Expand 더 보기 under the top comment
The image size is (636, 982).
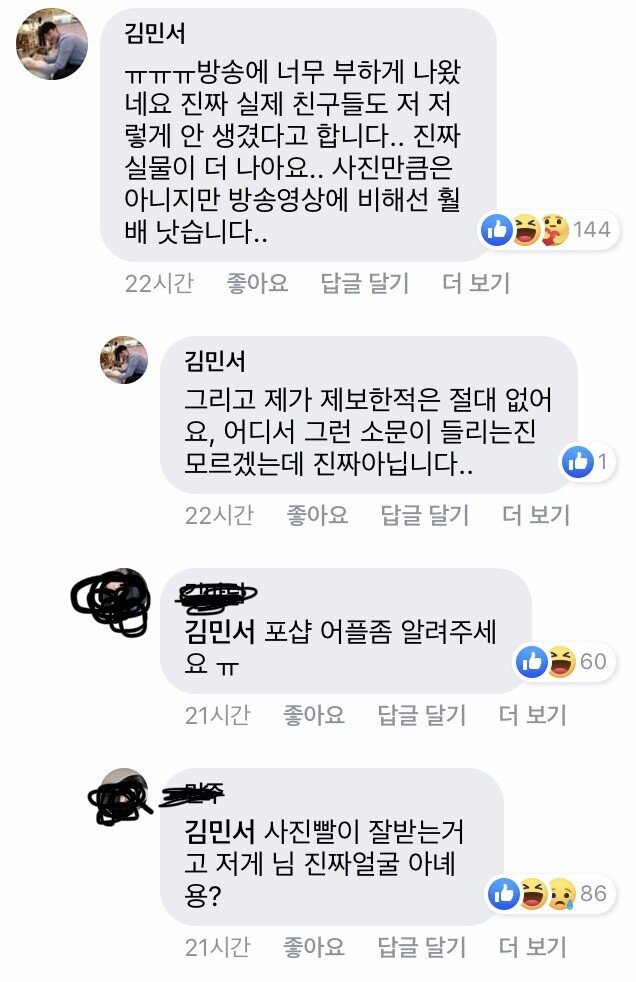point(476,283)
